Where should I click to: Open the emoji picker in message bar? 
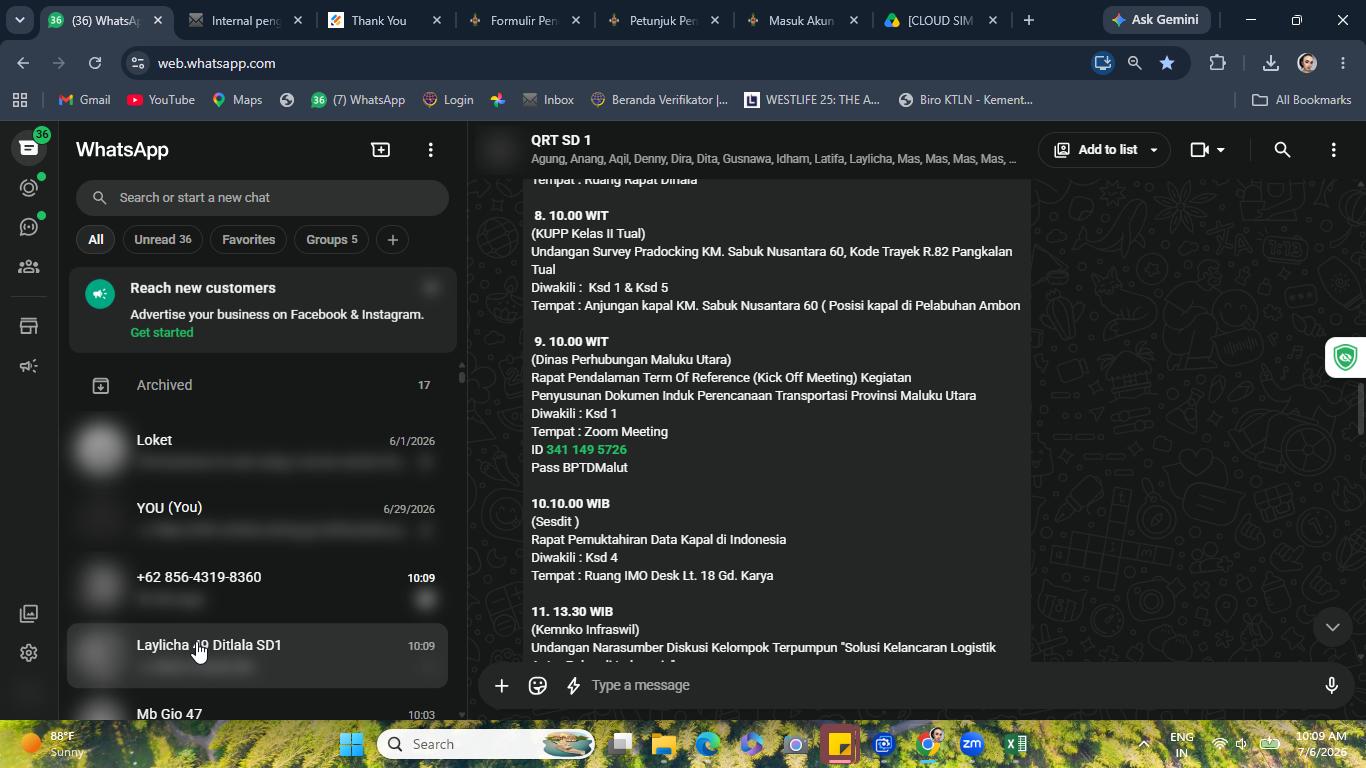pos(538,685)
